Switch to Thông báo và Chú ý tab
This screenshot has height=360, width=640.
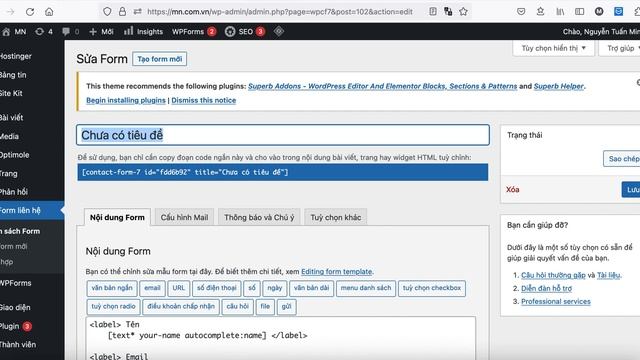click(x=259, y=218)
